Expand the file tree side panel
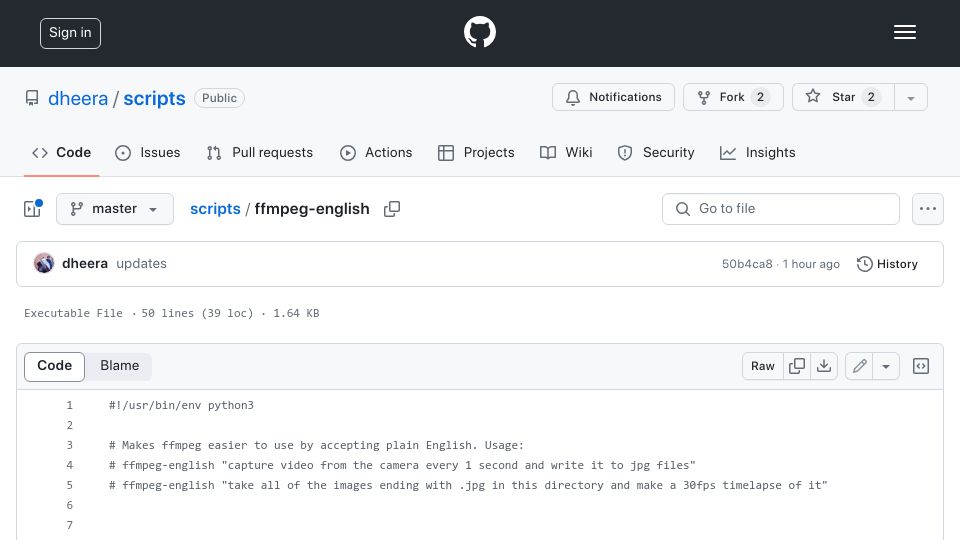 32,209
